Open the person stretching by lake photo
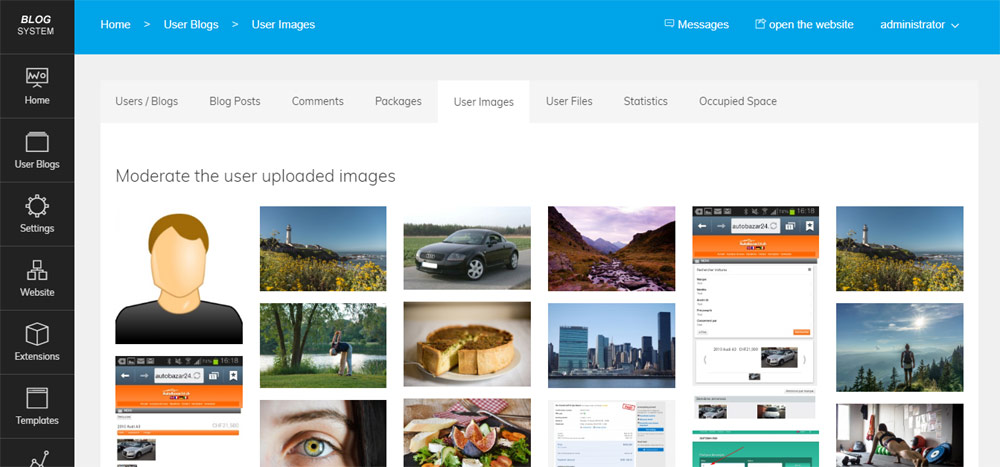Screen dimensions: 1000x467 coord(323,345)
